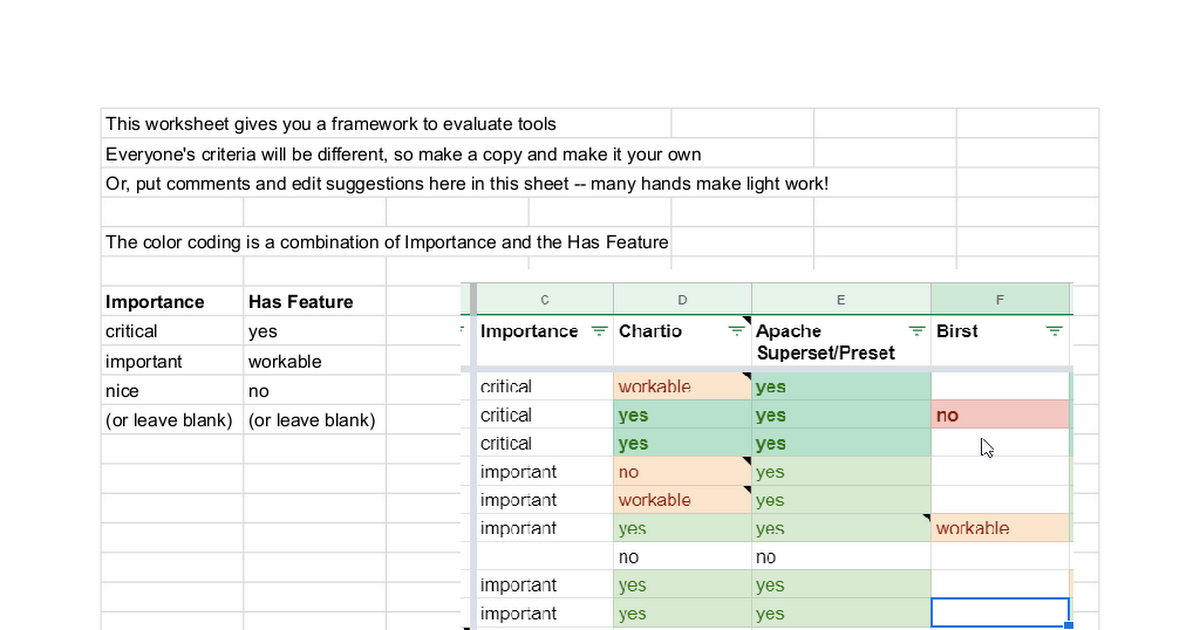The image size is (1200, 630).
Task: Select the orange 'no' cell under Chartio
Action: [x=680, y=472]
